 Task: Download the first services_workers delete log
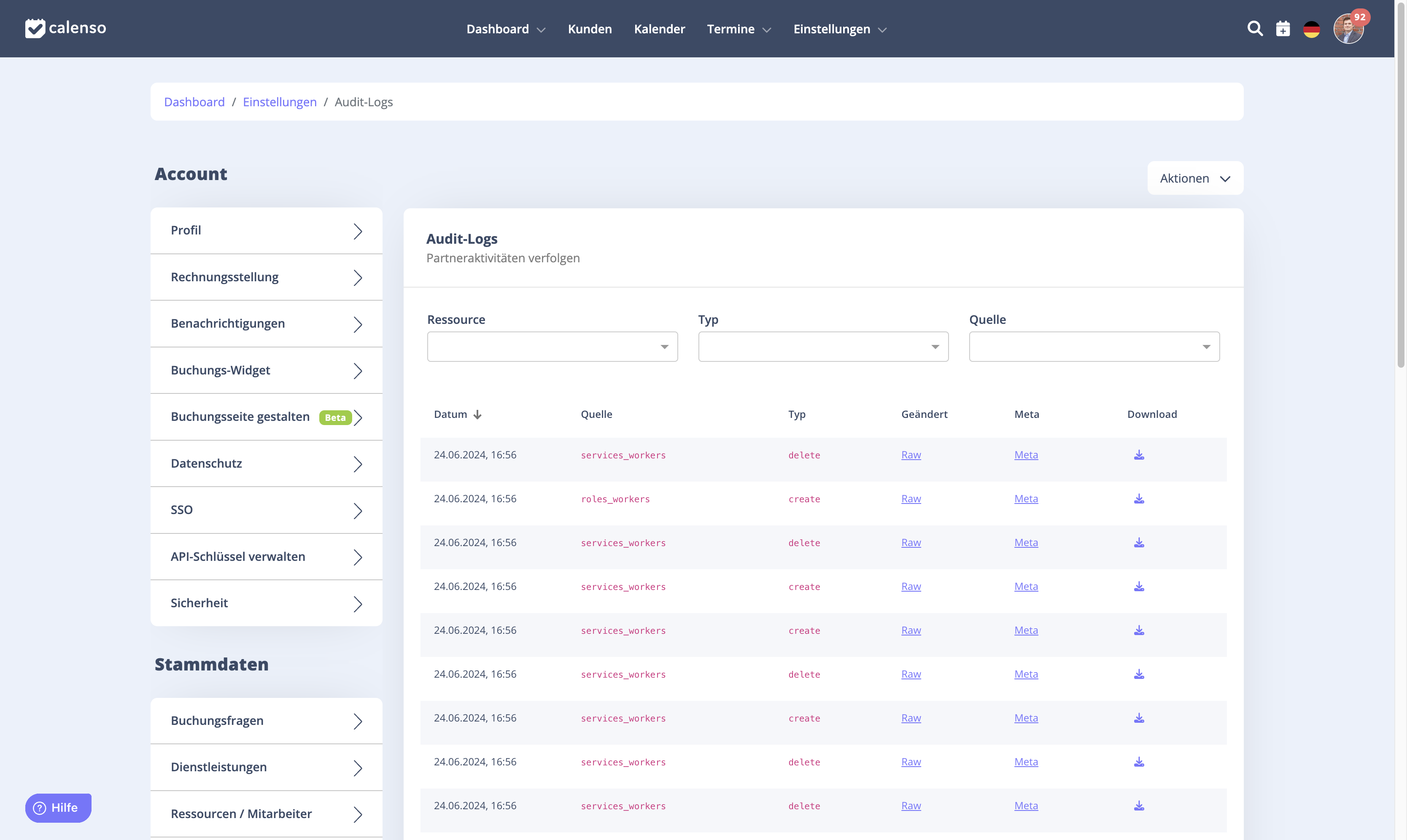tap(1139, 455)
